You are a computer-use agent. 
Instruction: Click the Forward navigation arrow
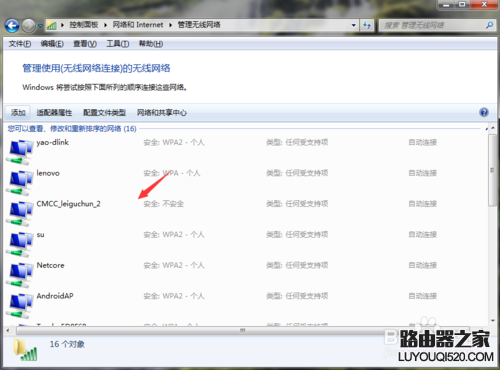click(x=29, y=25)
